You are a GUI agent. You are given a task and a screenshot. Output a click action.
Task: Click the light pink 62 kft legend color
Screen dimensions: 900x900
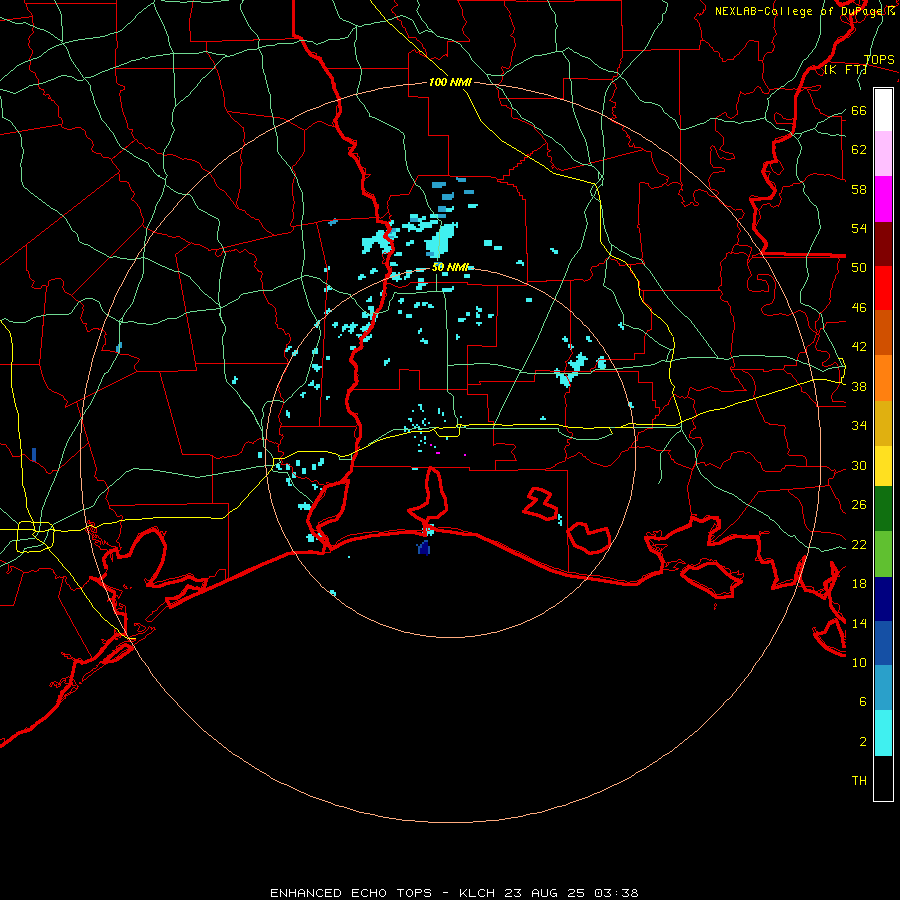(883, 153)
